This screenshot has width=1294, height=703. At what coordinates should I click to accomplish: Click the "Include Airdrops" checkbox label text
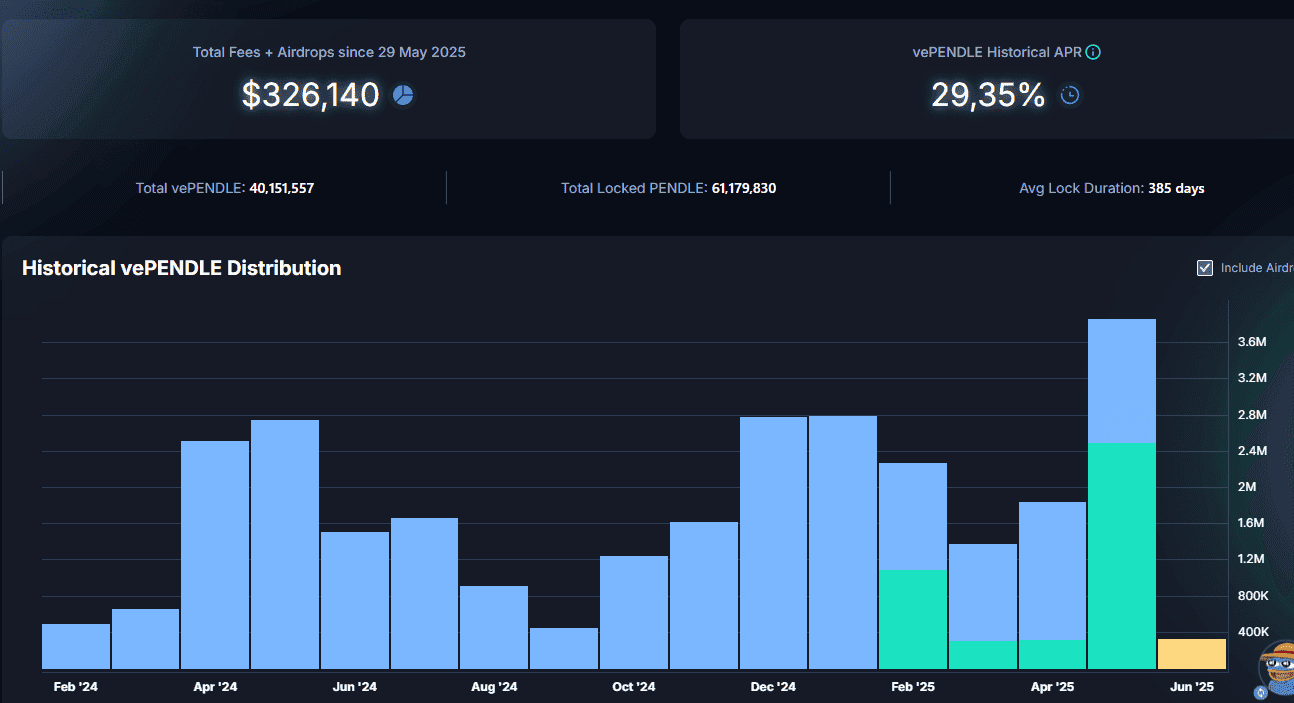coord(1257,268)
